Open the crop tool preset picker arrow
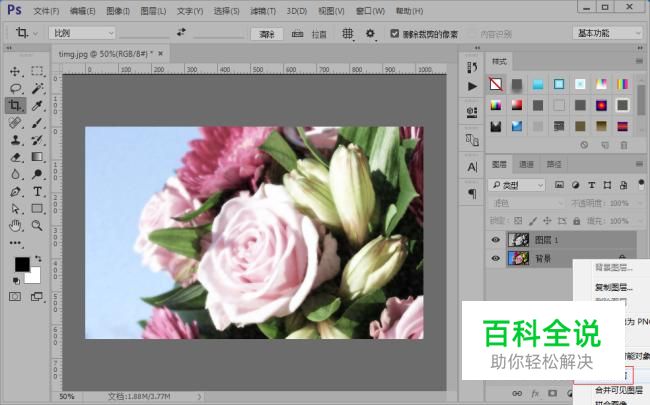This screenshot has width=650, height=405. coord(35,33)
